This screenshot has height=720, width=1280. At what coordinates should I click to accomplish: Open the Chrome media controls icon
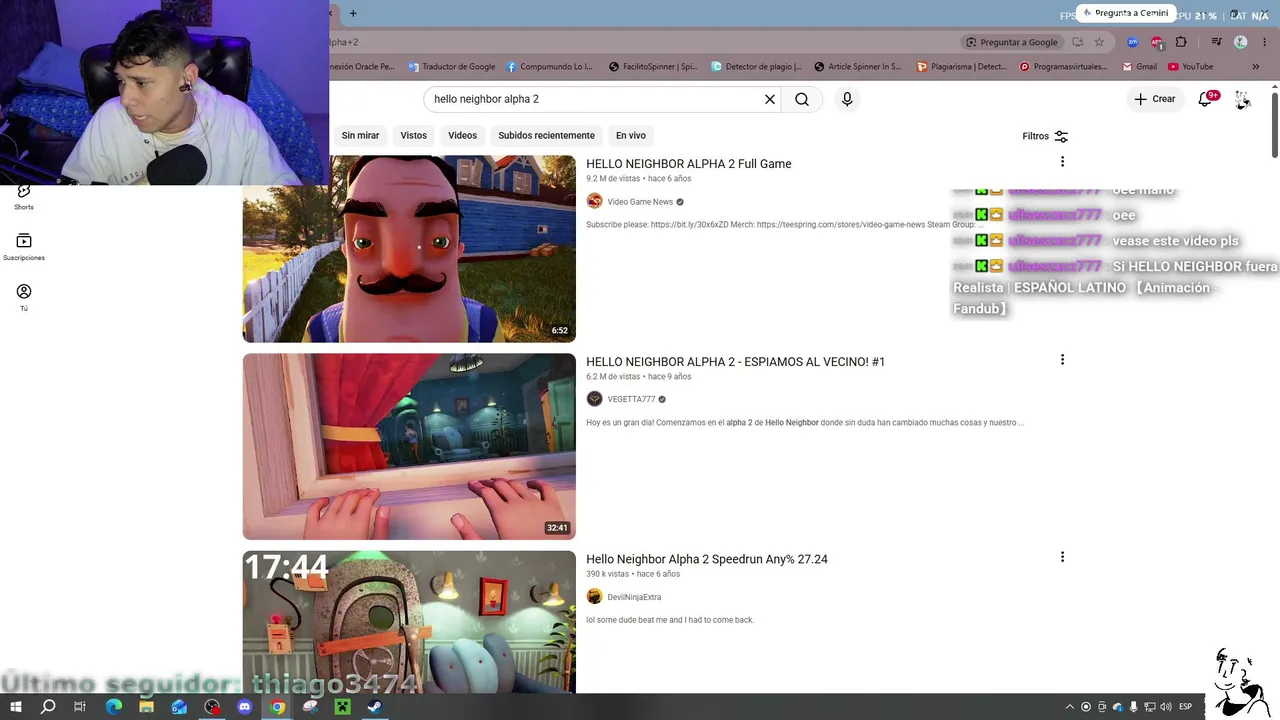pos(1216,42)
